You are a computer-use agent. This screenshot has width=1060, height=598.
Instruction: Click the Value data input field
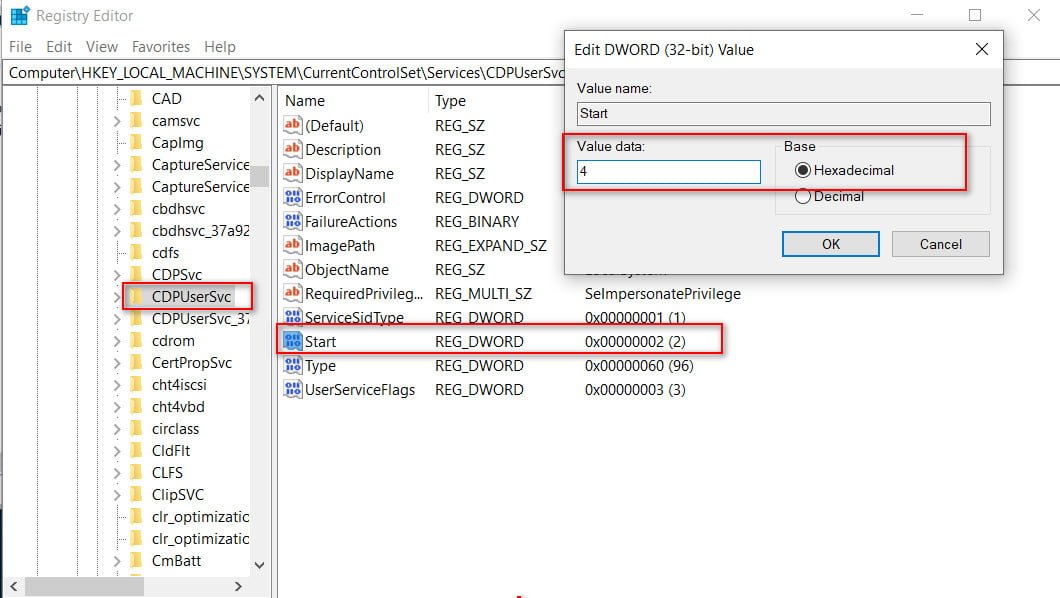point(669,172)
